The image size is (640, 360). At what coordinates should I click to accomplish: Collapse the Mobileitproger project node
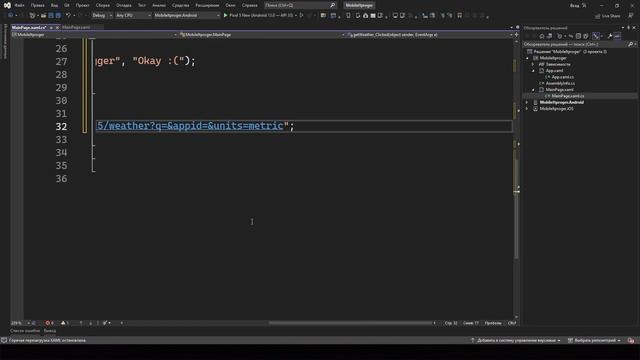[527, 58]
